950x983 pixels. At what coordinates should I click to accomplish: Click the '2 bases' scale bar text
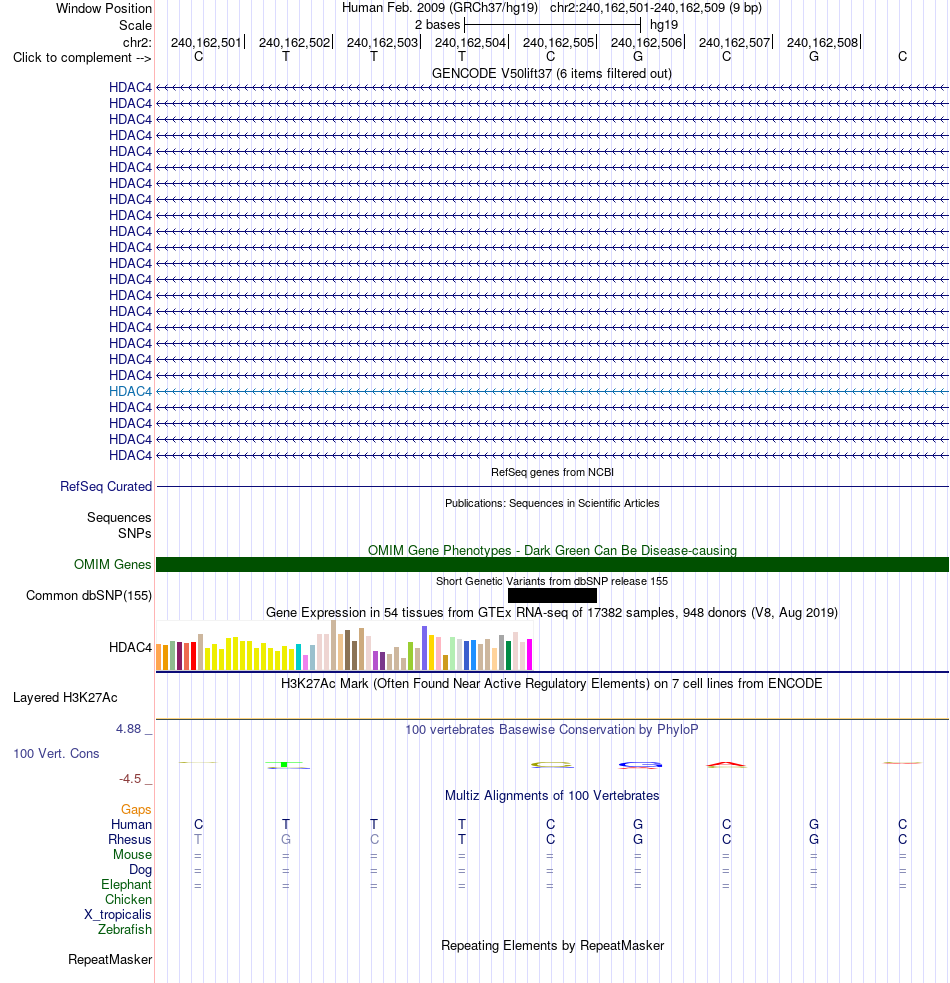438,25
